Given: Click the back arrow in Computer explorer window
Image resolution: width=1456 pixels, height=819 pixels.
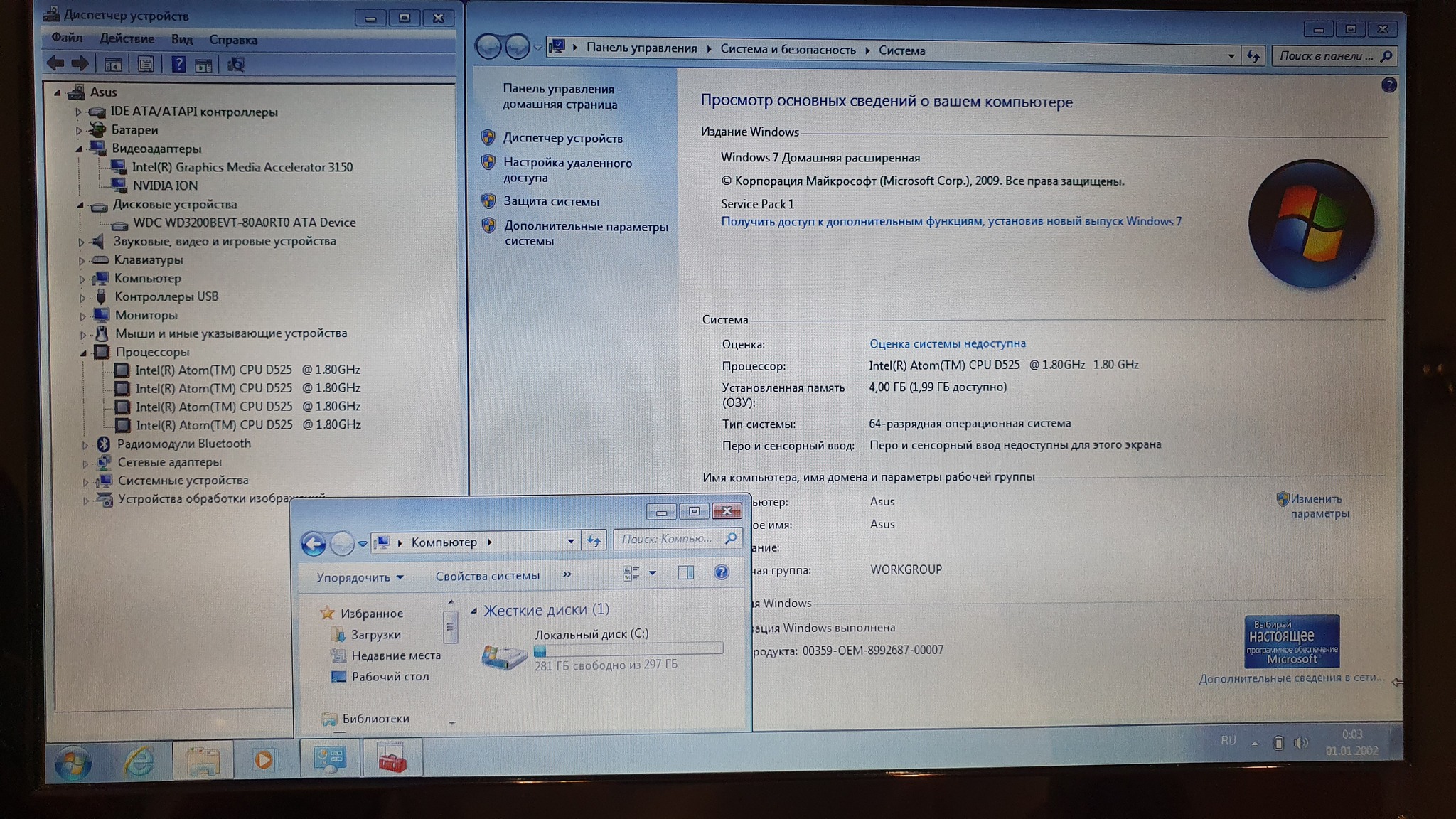Looking at the screenshot, I should point(314,544).
